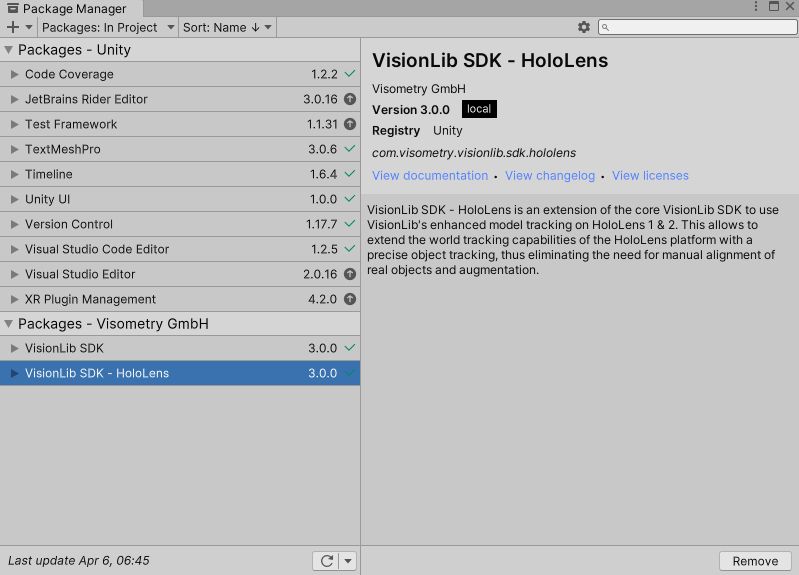
Task: Select the Code Coverage package
Action: click(x=180, y=74)
